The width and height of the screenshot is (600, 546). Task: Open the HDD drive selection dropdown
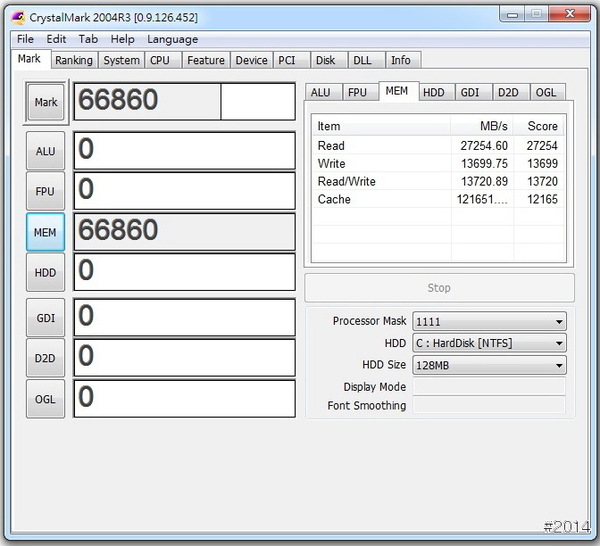[489, 344]
